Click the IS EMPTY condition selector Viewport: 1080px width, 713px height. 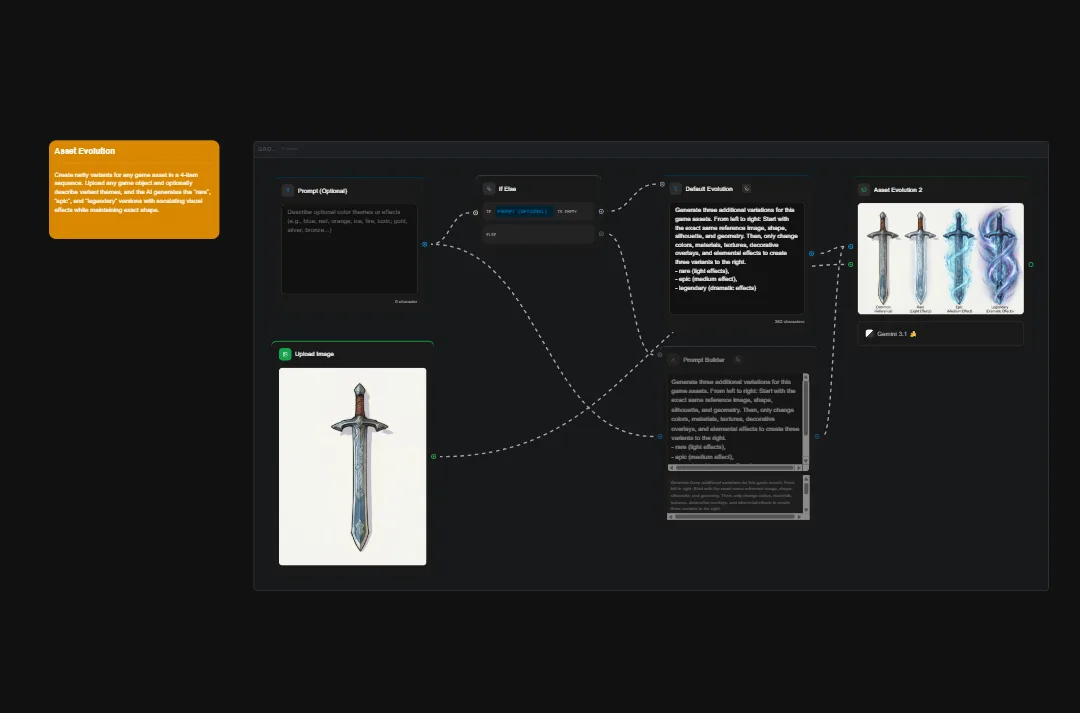567,212
